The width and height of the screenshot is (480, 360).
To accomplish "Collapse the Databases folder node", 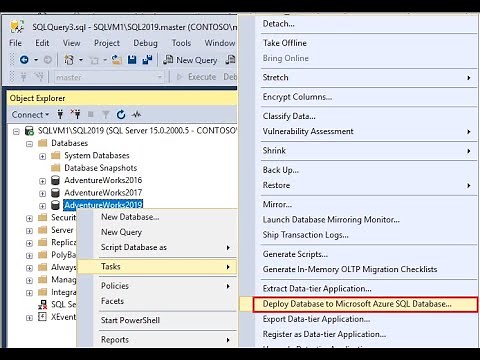I will [x=29, y=144].
